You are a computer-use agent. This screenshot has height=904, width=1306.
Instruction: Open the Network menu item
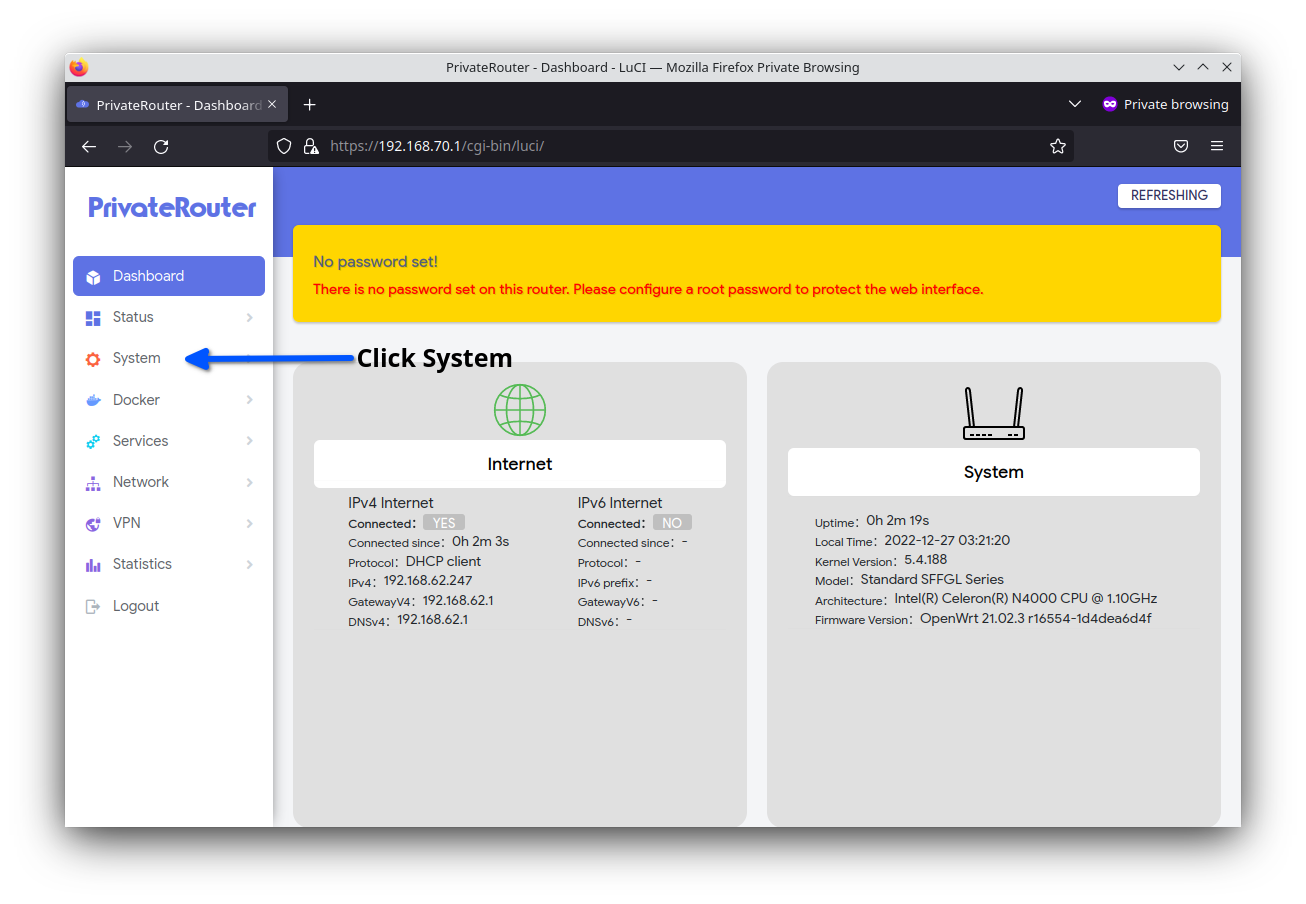click(169, 482)
